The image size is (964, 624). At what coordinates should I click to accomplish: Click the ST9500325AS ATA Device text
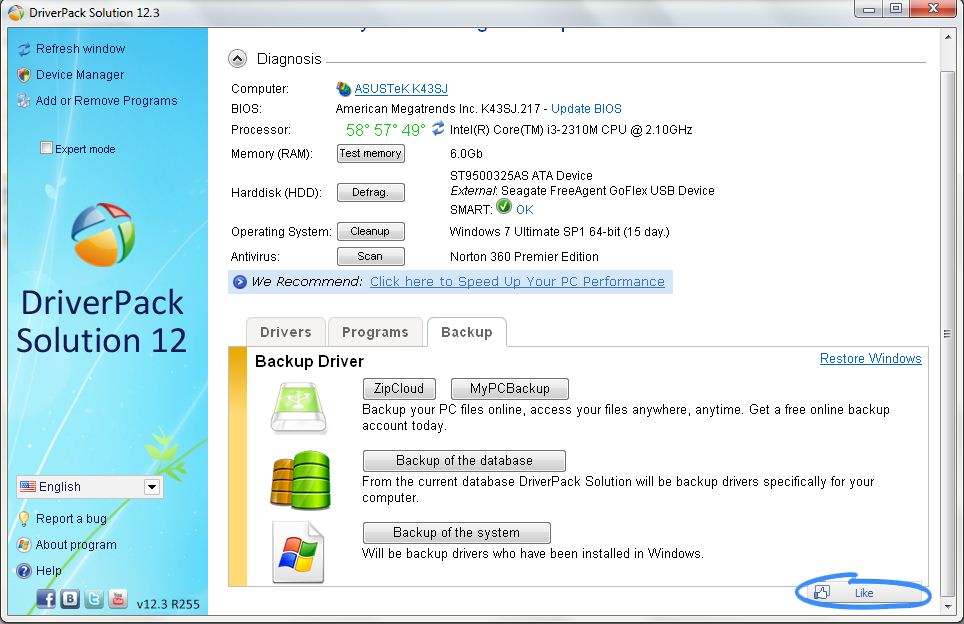coord(521,176)
